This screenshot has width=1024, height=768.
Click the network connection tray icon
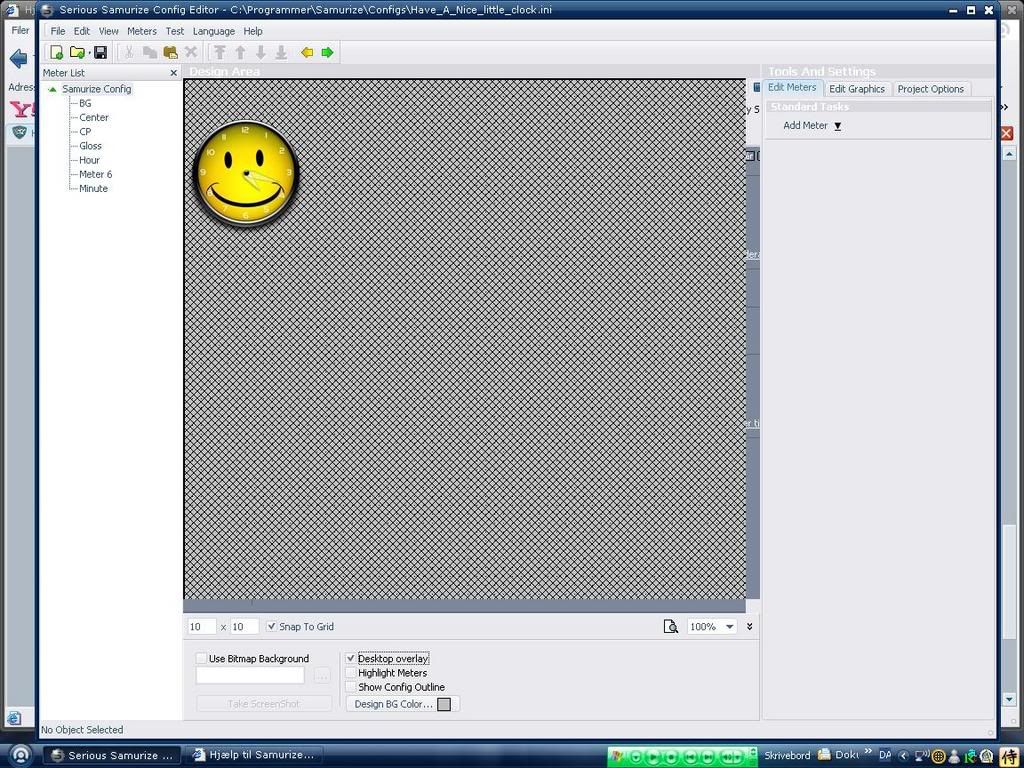point(922,756)
